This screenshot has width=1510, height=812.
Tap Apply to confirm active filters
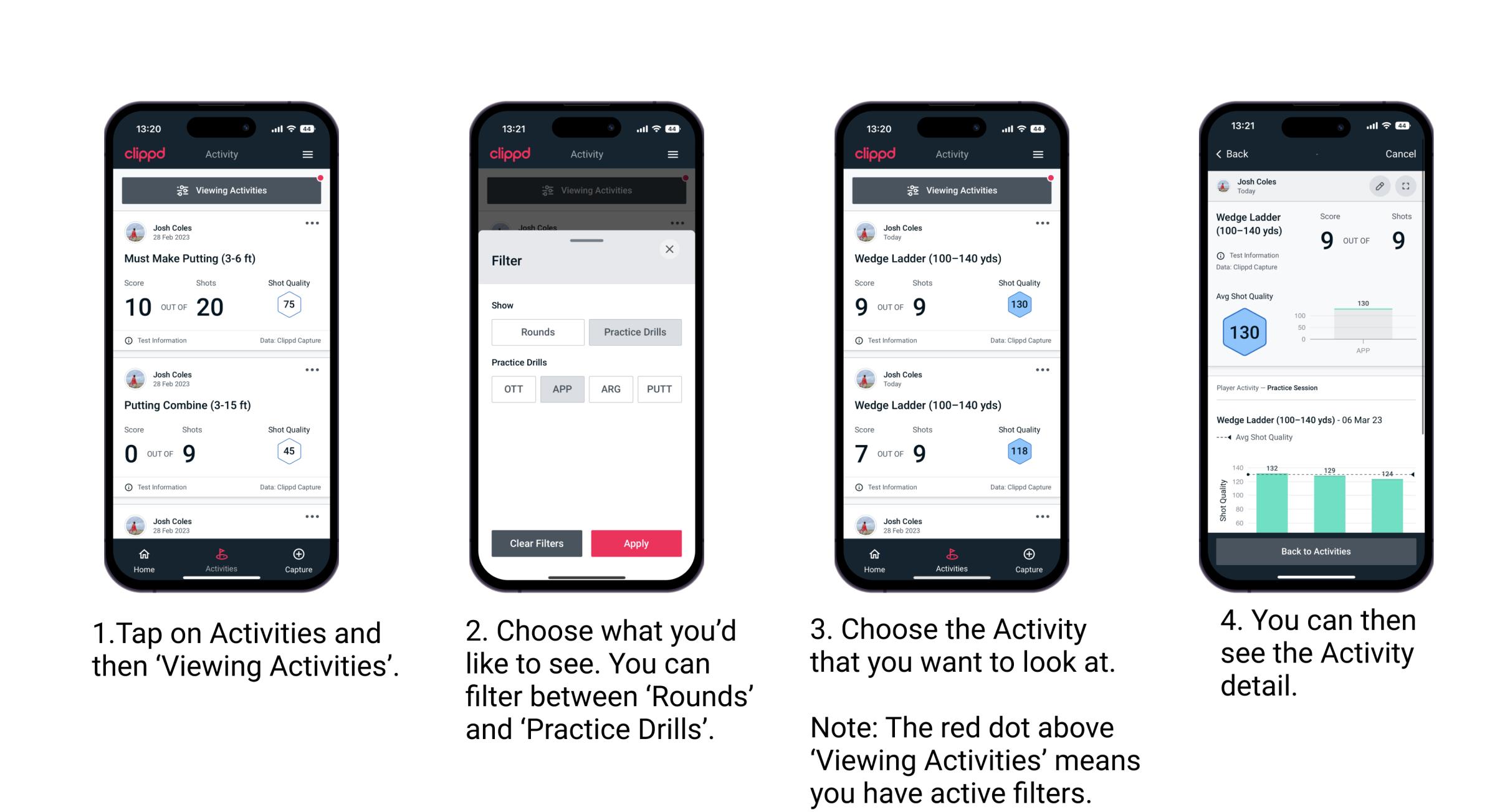pyautogui.click(x=636, y=542)
